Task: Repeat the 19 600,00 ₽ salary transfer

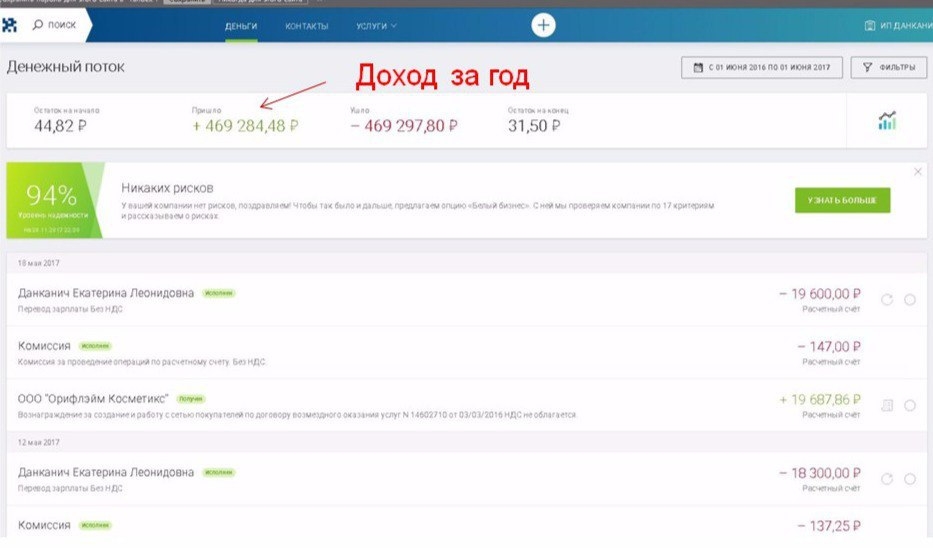Action: 886,299
